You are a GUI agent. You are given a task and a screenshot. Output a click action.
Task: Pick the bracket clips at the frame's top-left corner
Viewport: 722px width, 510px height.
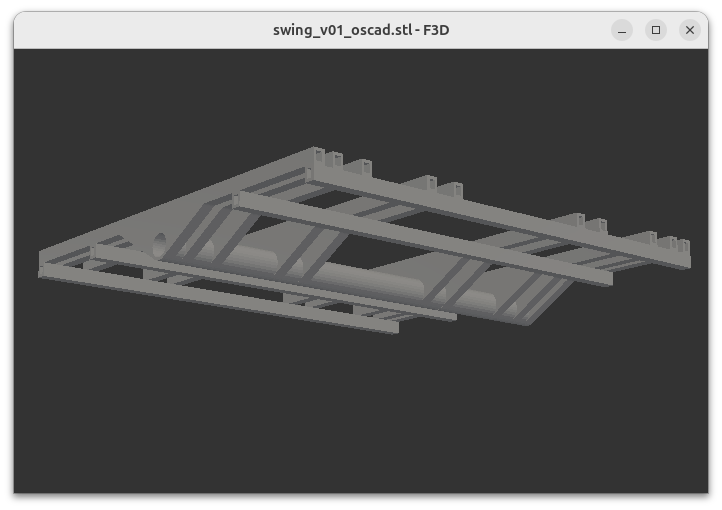pyautogui.click(x=328, y=158)
